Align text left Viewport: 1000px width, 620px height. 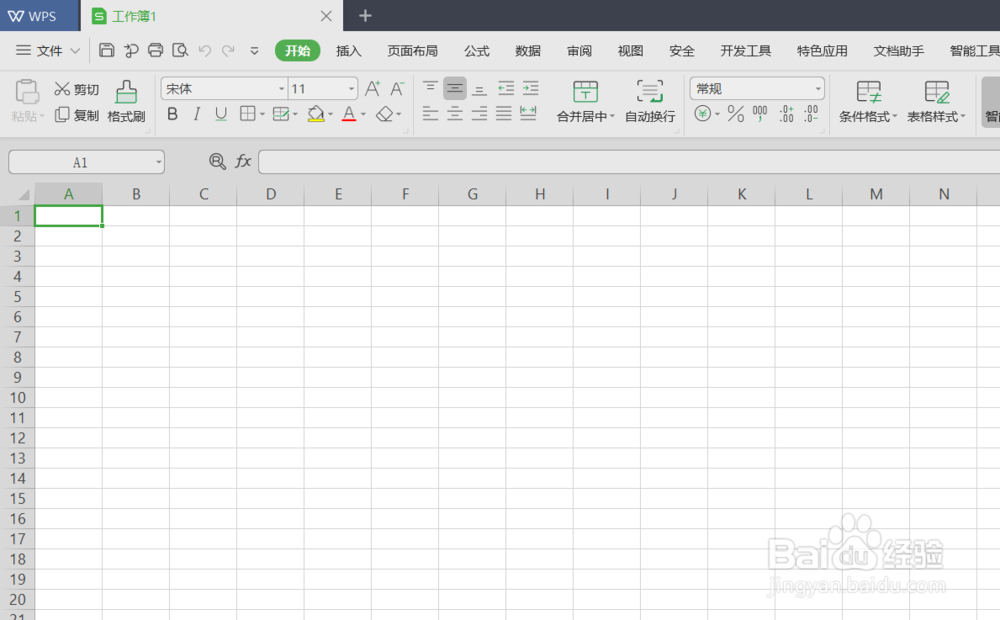click(430, 114)
